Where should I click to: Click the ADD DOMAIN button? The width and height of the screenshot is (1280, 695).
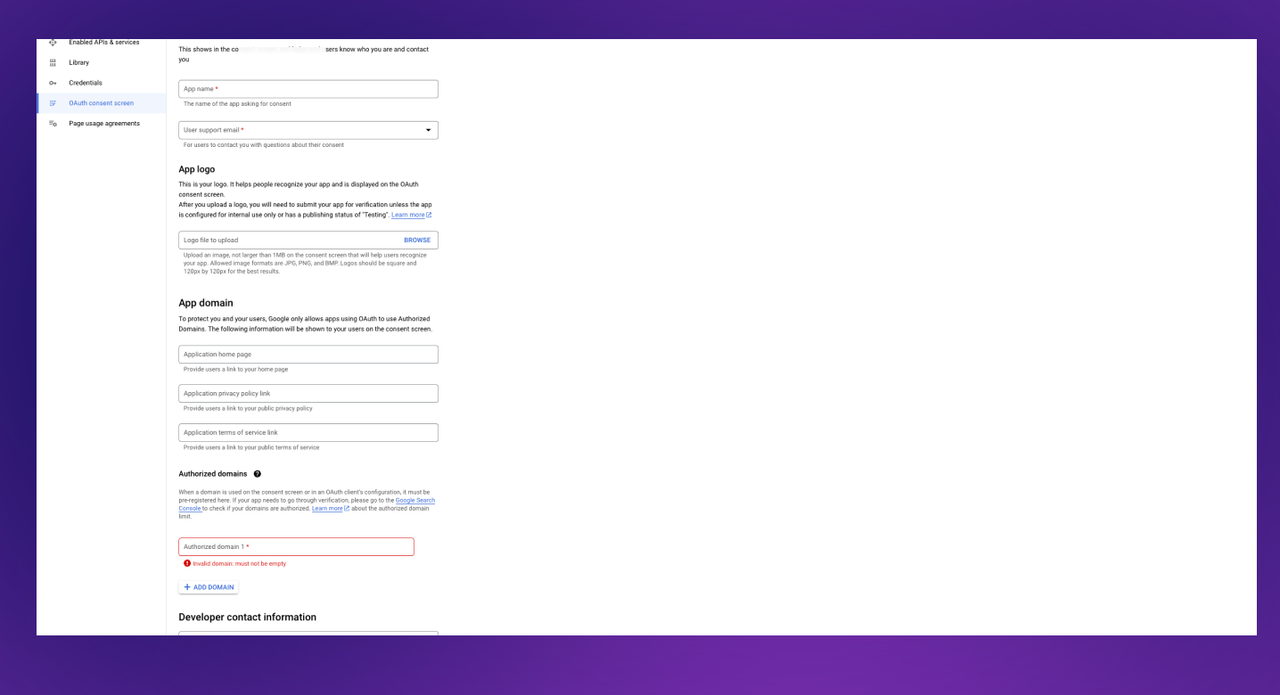(x=208, y=587)
